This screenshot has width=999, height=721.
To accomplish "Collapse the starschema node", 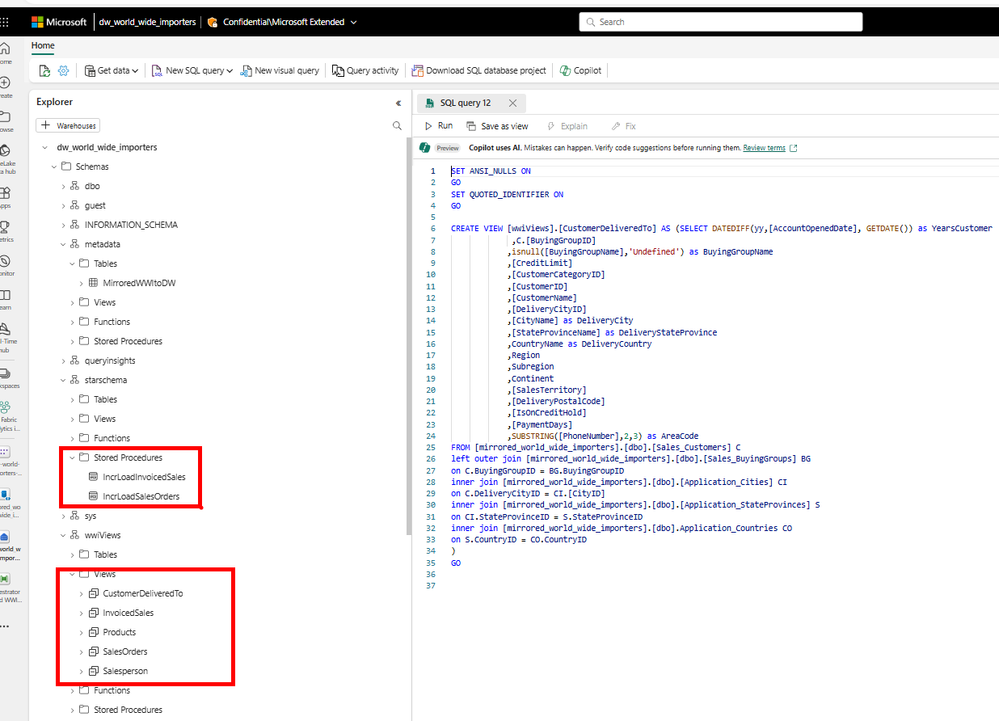I will point(63,380).
